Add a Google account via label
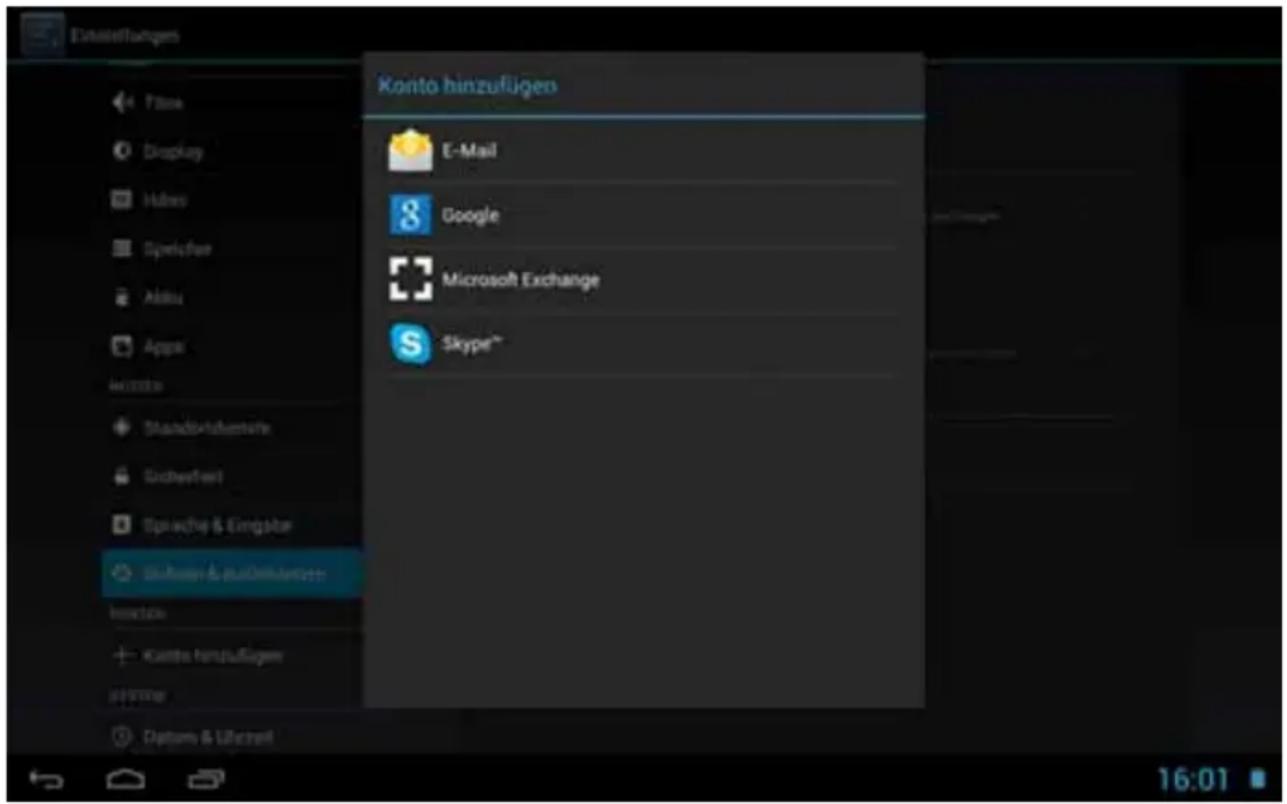Image resolution: width=1287 pixels, height=804 pixels. 470,215
